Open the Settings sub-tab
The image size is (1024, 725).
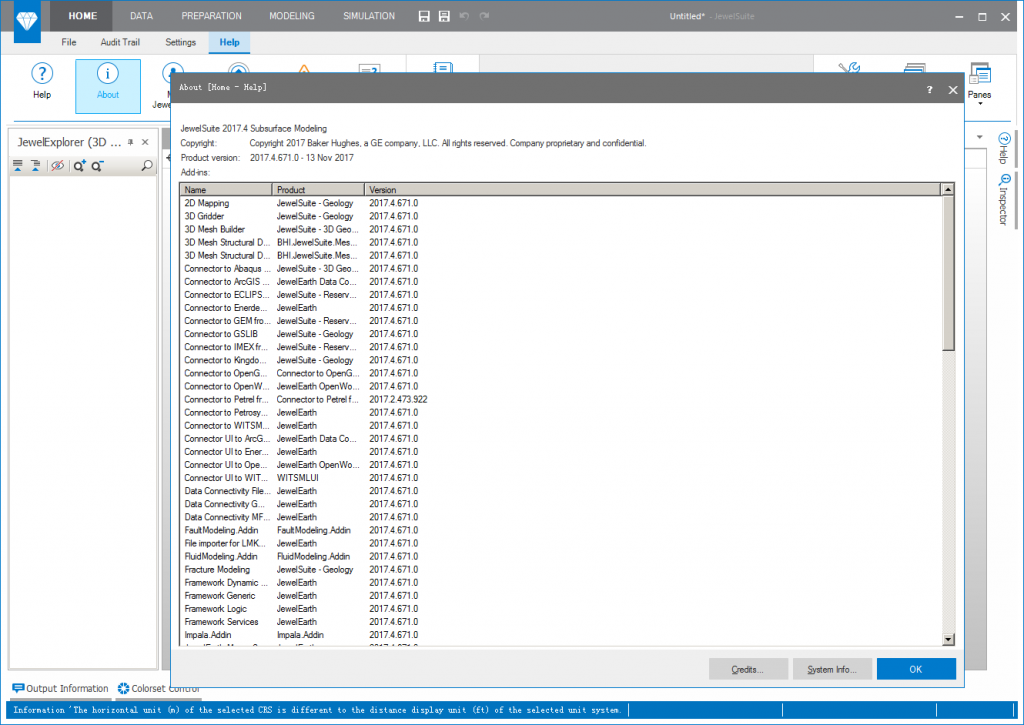[180, 42]
